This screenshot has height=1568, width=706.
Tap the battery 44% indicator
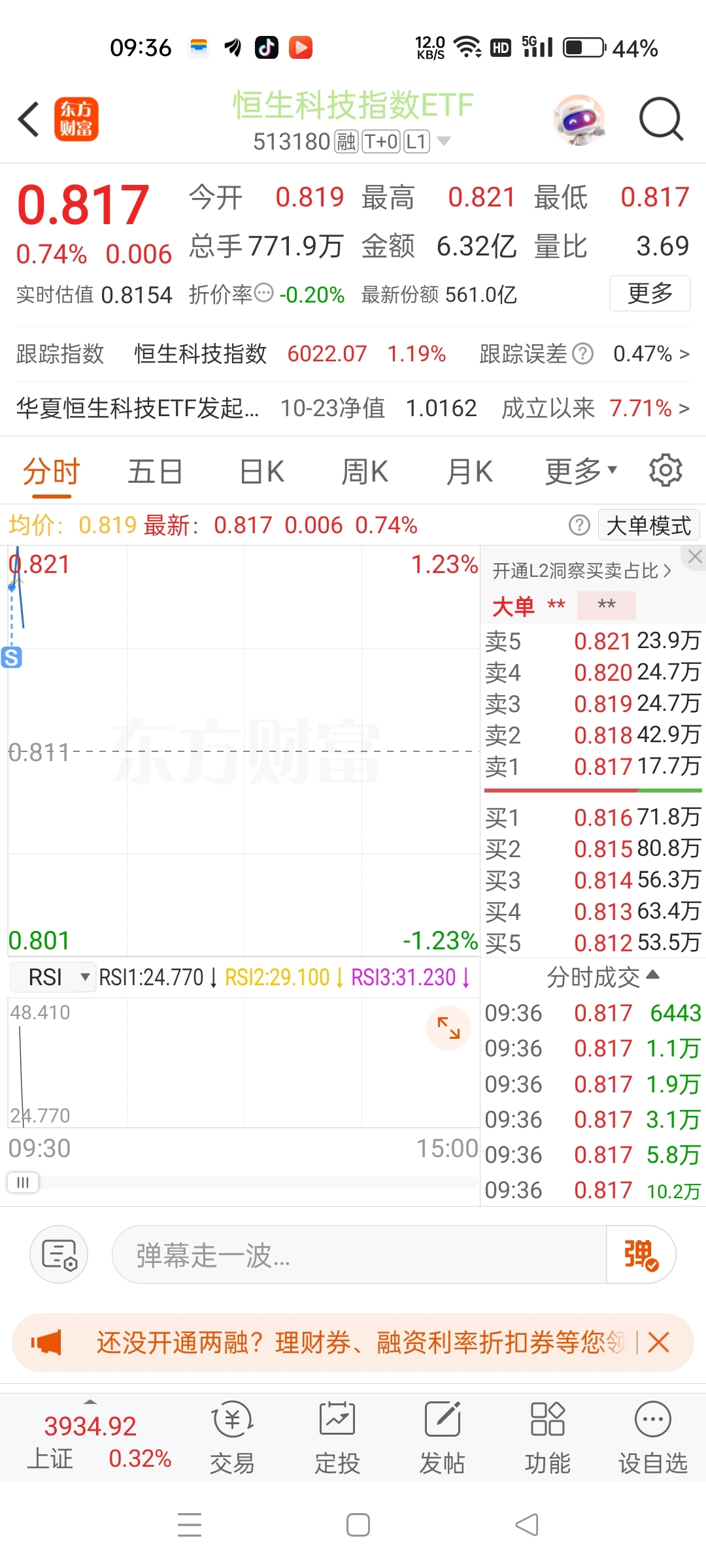click(611, 48)
